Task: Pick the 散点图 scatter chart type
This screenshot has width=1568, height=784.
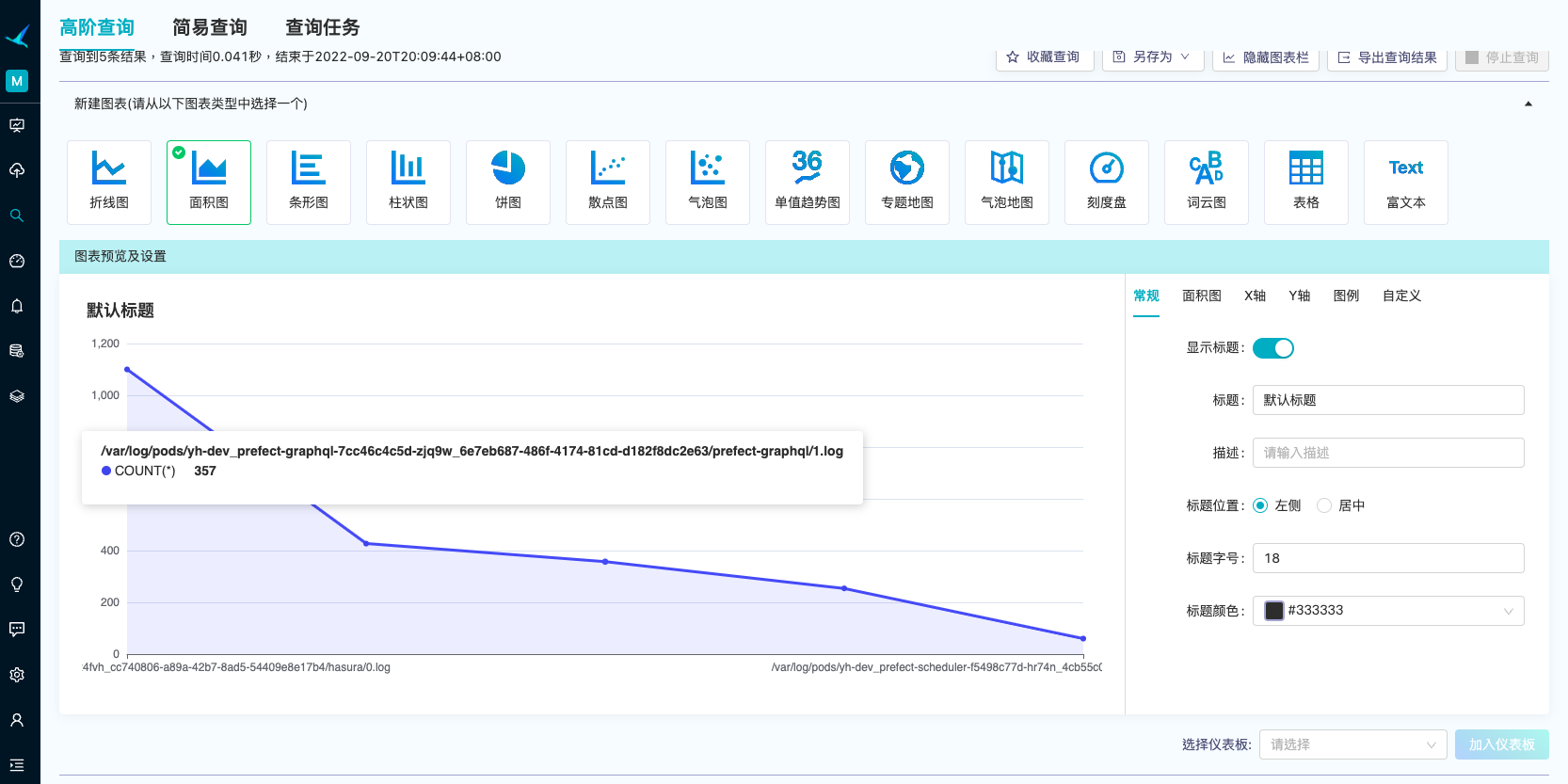Action: coord(608,183)
